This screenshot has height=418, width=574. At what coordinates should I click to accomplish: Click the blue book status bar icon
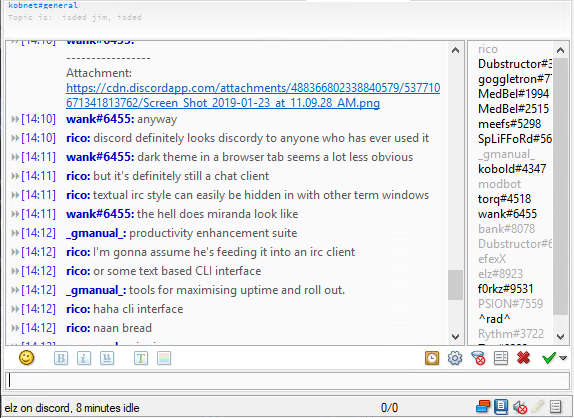click(x=501, y=407)
